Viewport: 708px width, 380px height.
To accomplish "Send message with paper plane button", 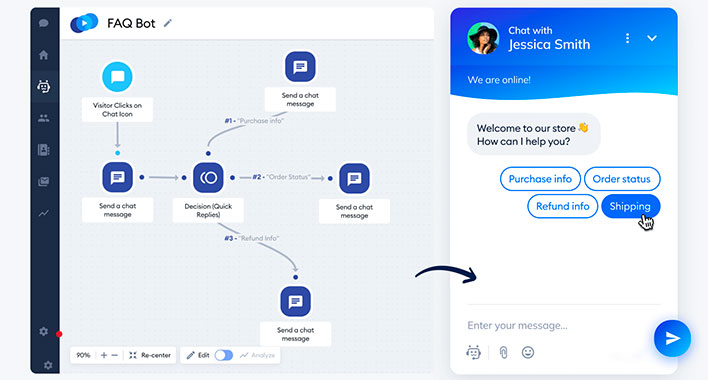I will [672, 338].
